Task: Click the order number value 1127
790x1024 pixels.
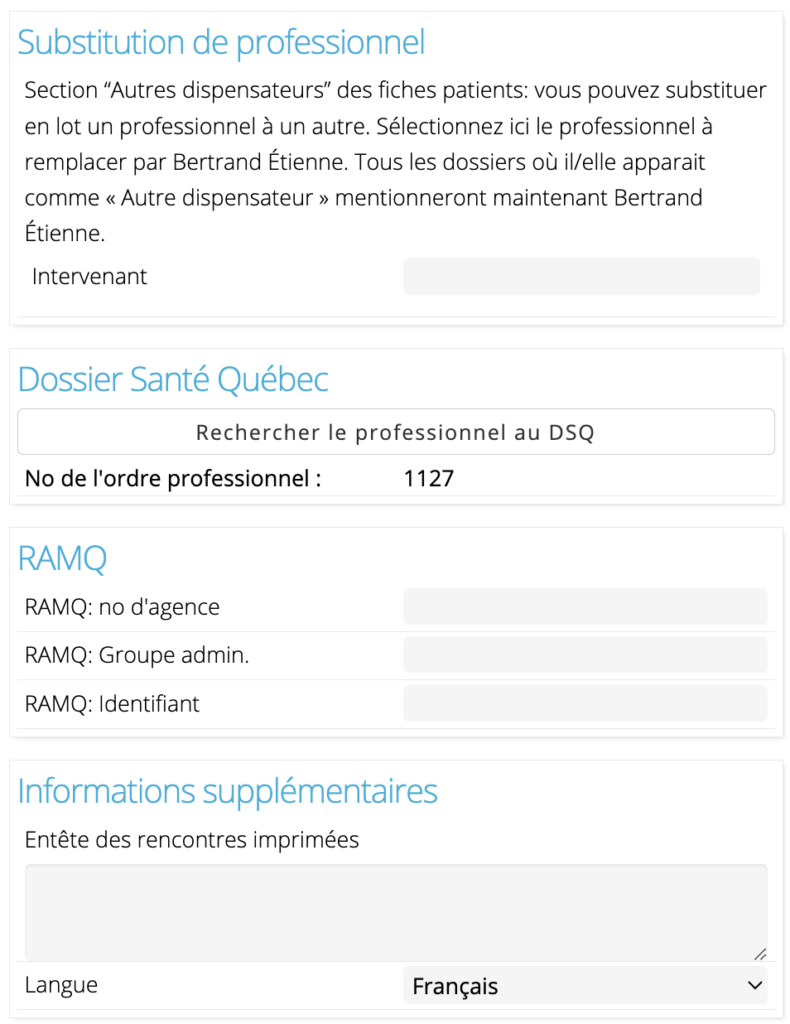Action: tap(428, 479)
